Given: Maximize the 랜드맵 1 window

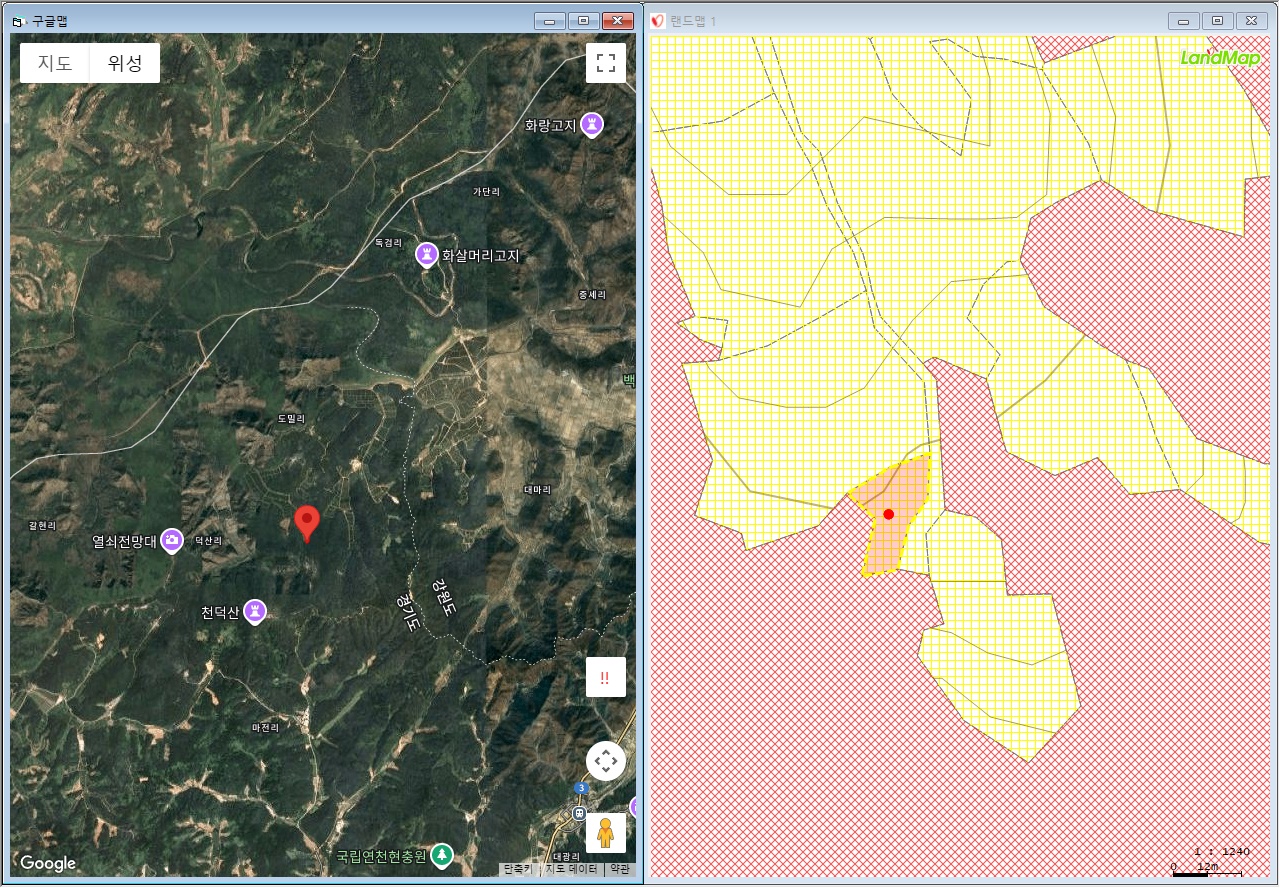Looking at the screenshot, I should point(1217,21).
